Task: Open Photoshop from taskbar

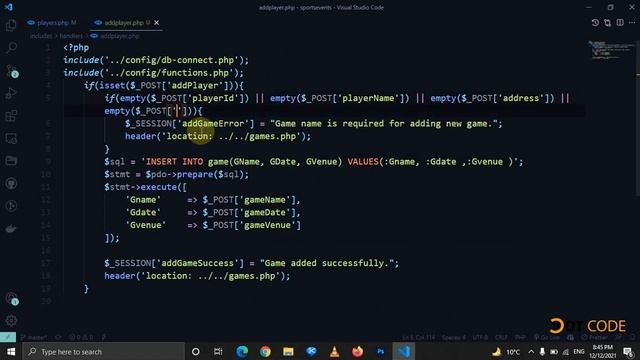Action: coord(380,351)
